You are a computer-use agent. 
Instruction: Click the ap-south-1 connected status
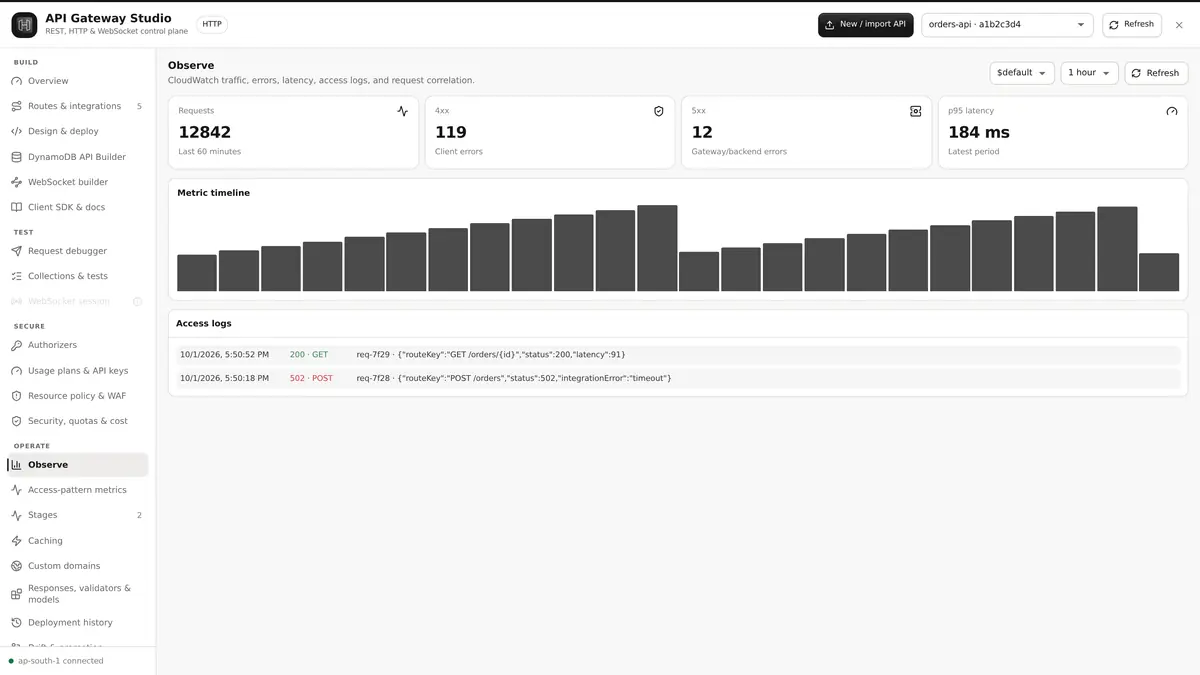pyautogui.click(x=56, y=661)
